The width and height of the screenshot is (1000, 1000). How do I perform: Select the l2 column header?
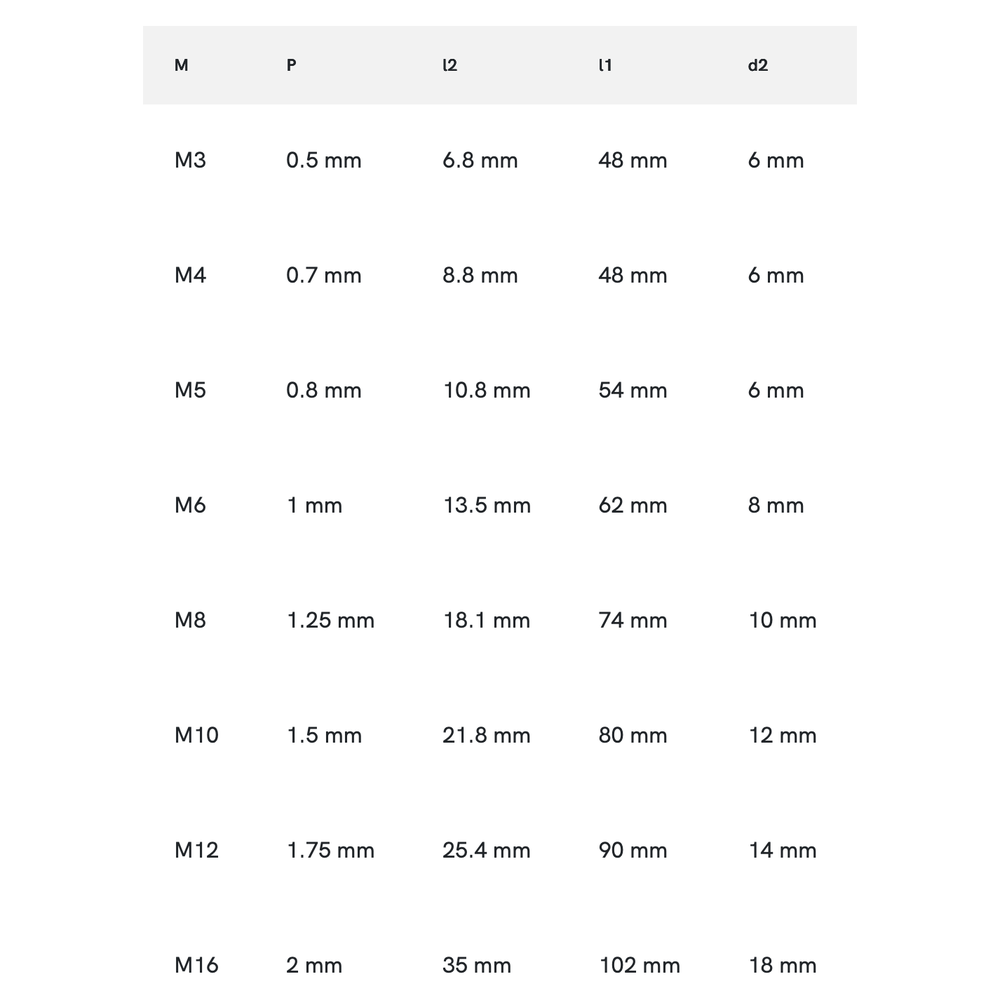click(450, 66)
